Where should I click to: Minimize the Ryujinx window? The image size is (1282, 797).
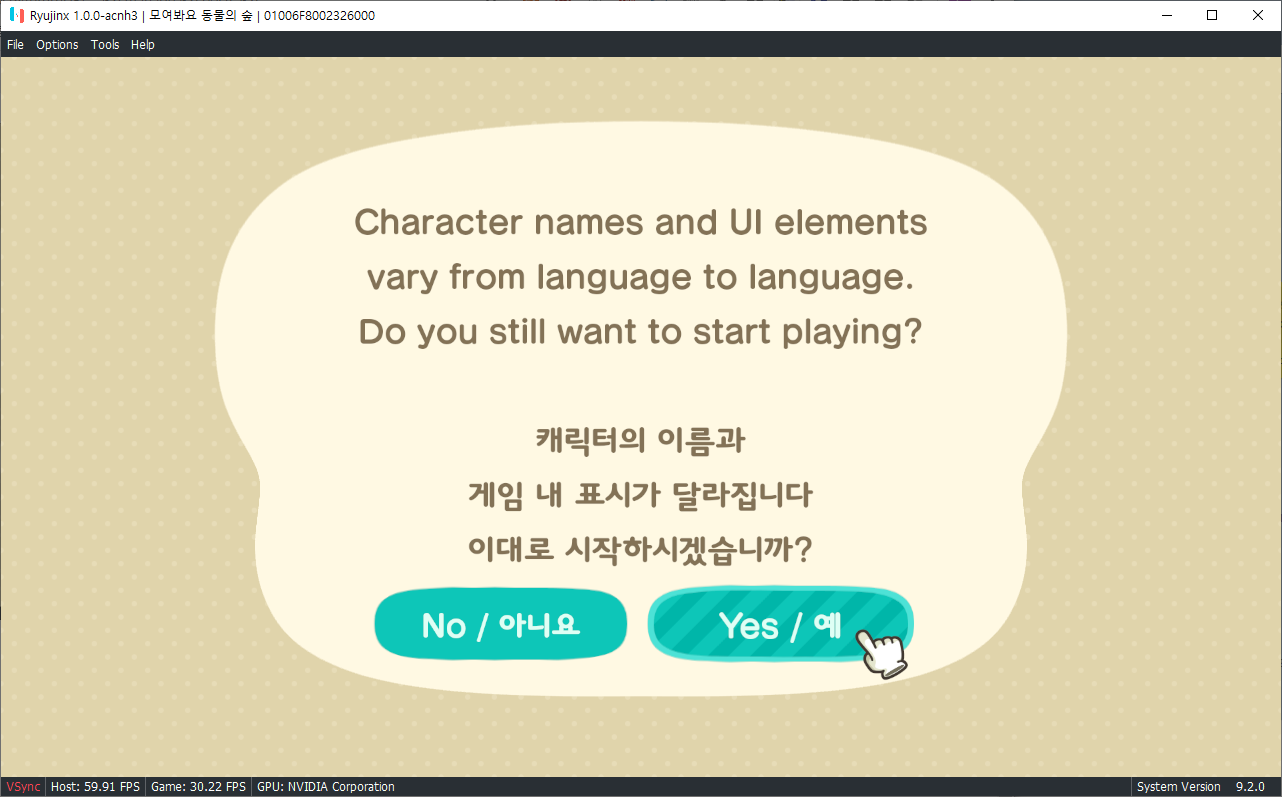coord(1166,15)
